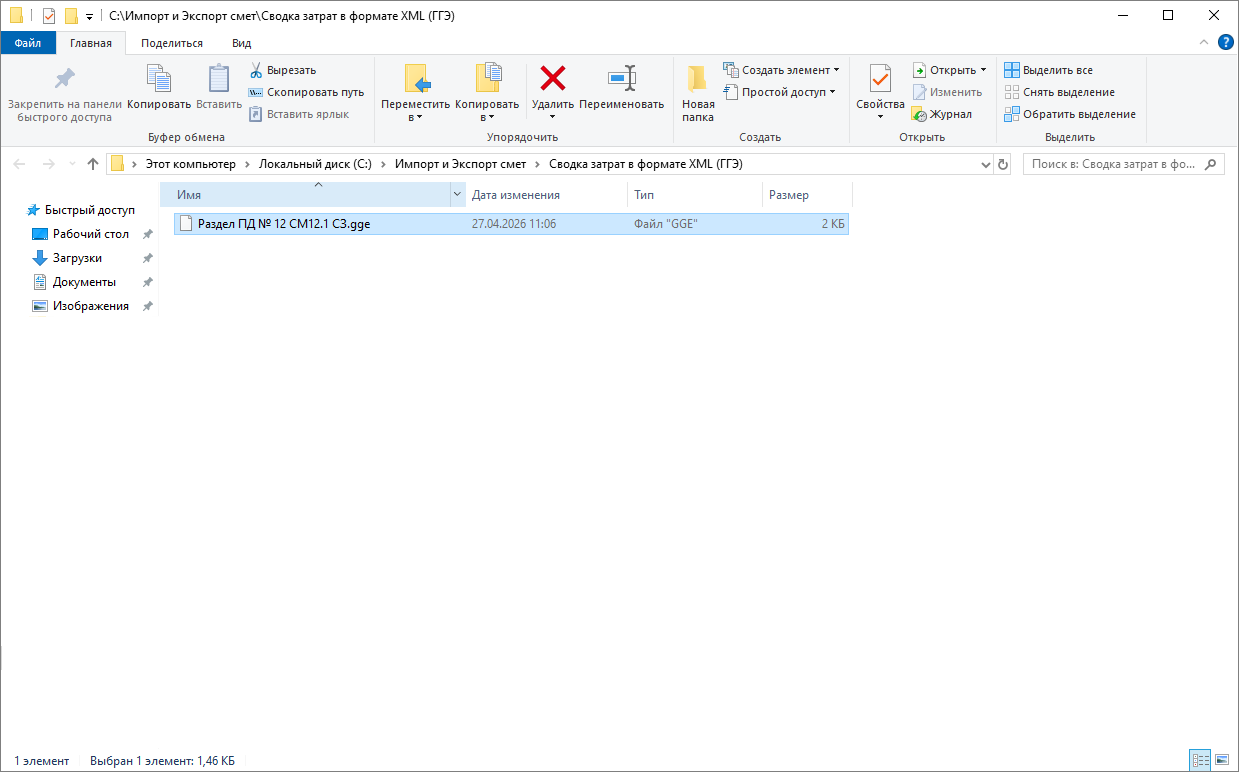Image resolution: width=1239 pixels, height=772 pixels.
Task: Collapse the ribbon with the chevron
Action: (1204, 42)
